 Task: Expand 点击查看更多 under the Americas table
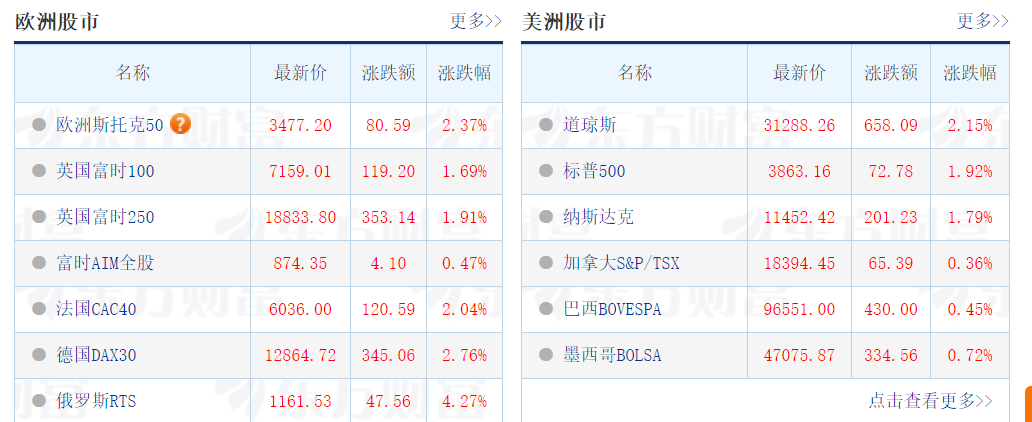pyautogui.click(x=930, y=401)
